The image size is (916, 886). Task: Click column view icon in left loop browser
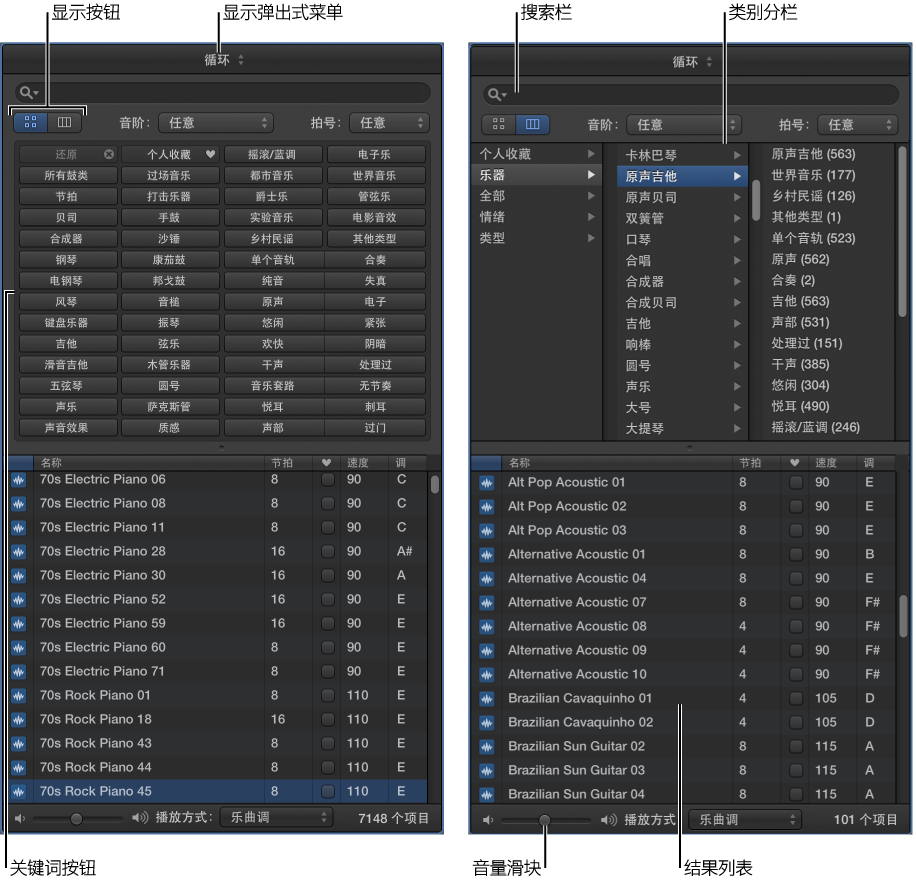(x=64, y=122)
